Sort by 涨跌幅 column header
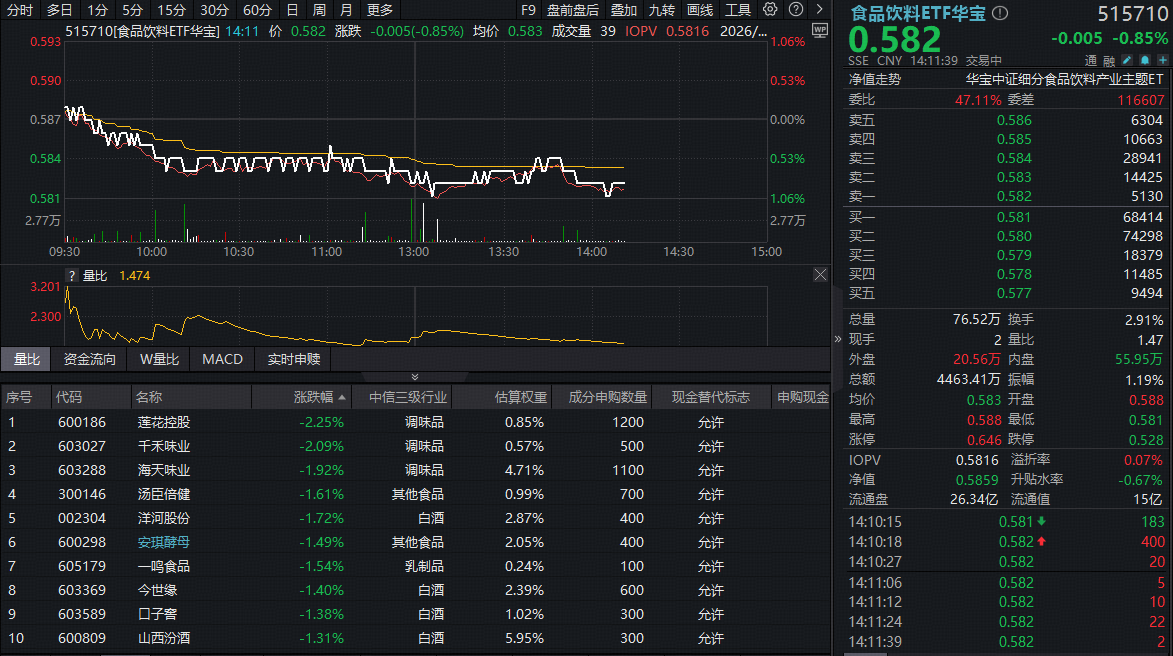1173x656 pixels. pos(320,397)
